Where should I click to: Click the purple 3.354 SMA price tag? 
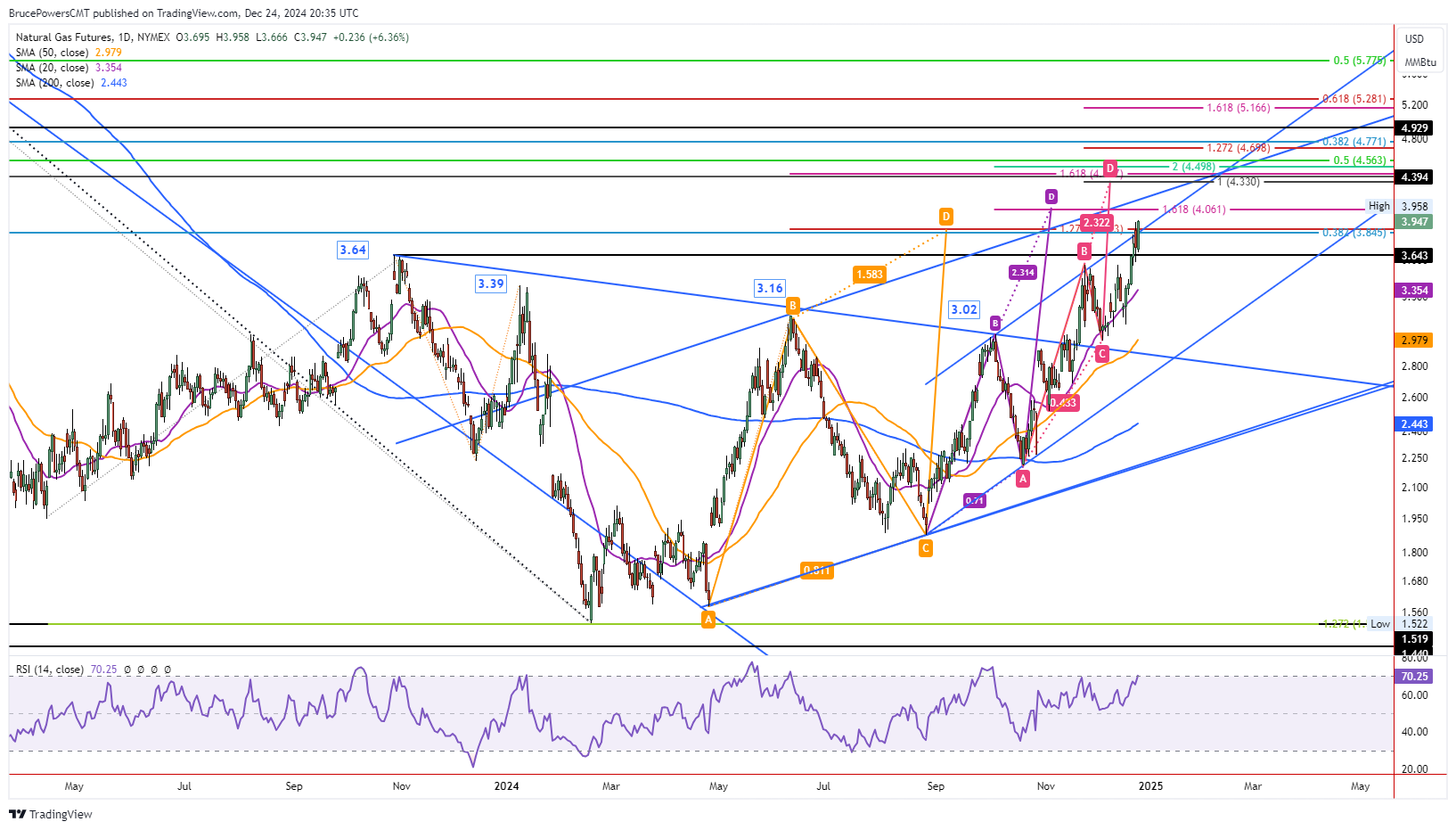click(x=1414, y=291)
